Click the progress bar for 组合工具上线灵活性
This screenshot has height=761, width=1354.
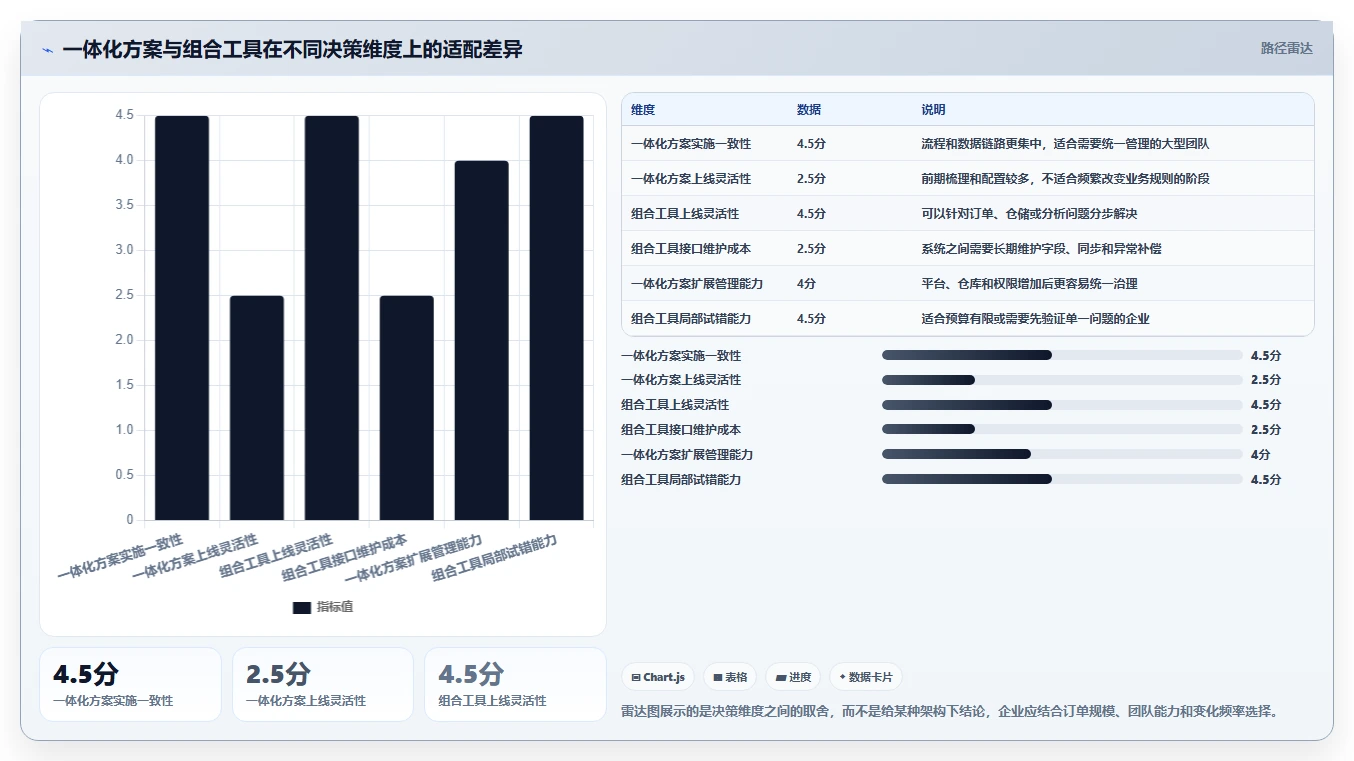(1062, 405)
